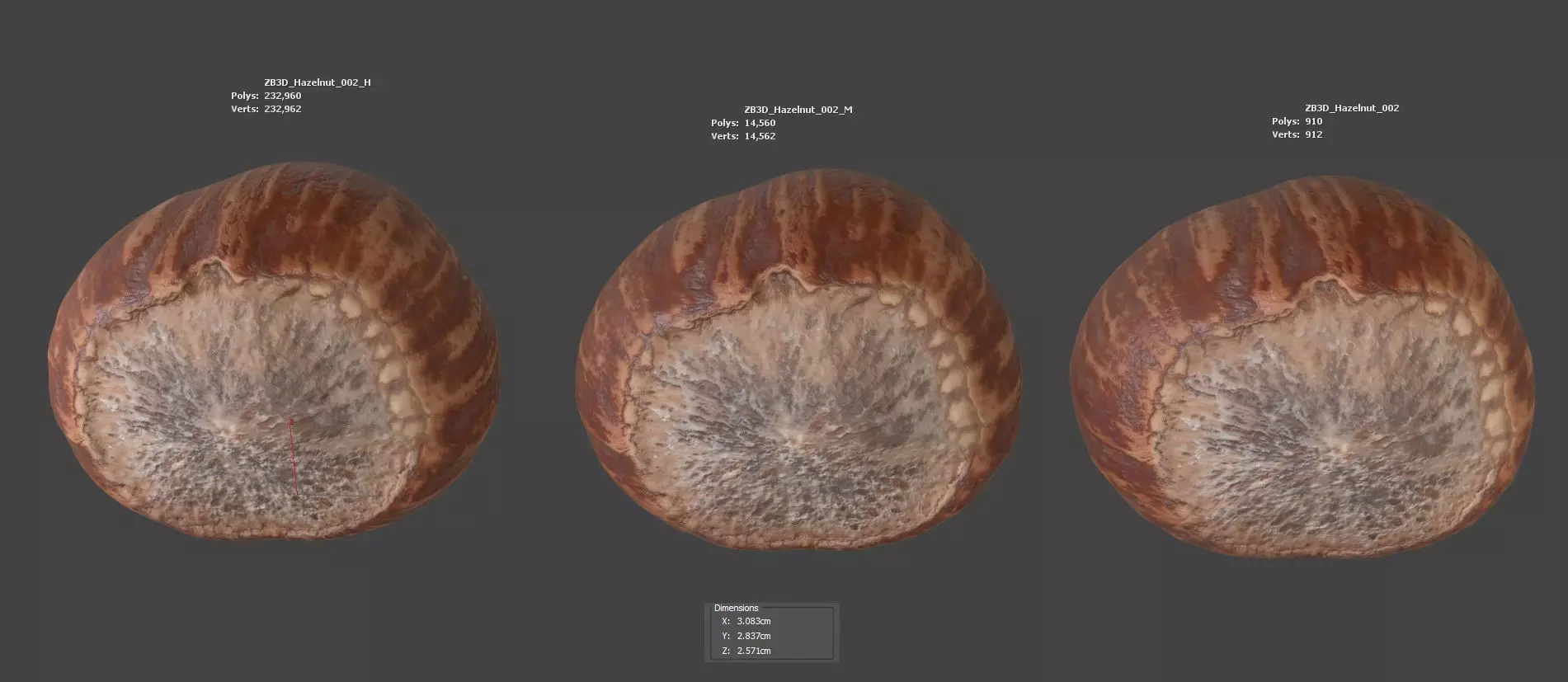Select the ZB3D_Hazelnut_002_H model label
1568x682 pixels.
point(317,82)
